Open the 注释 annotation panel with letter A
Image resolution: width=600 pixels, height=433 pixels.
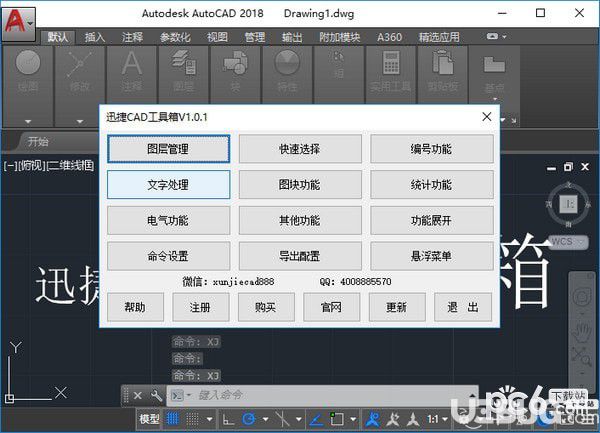click(x=132, y=63)
